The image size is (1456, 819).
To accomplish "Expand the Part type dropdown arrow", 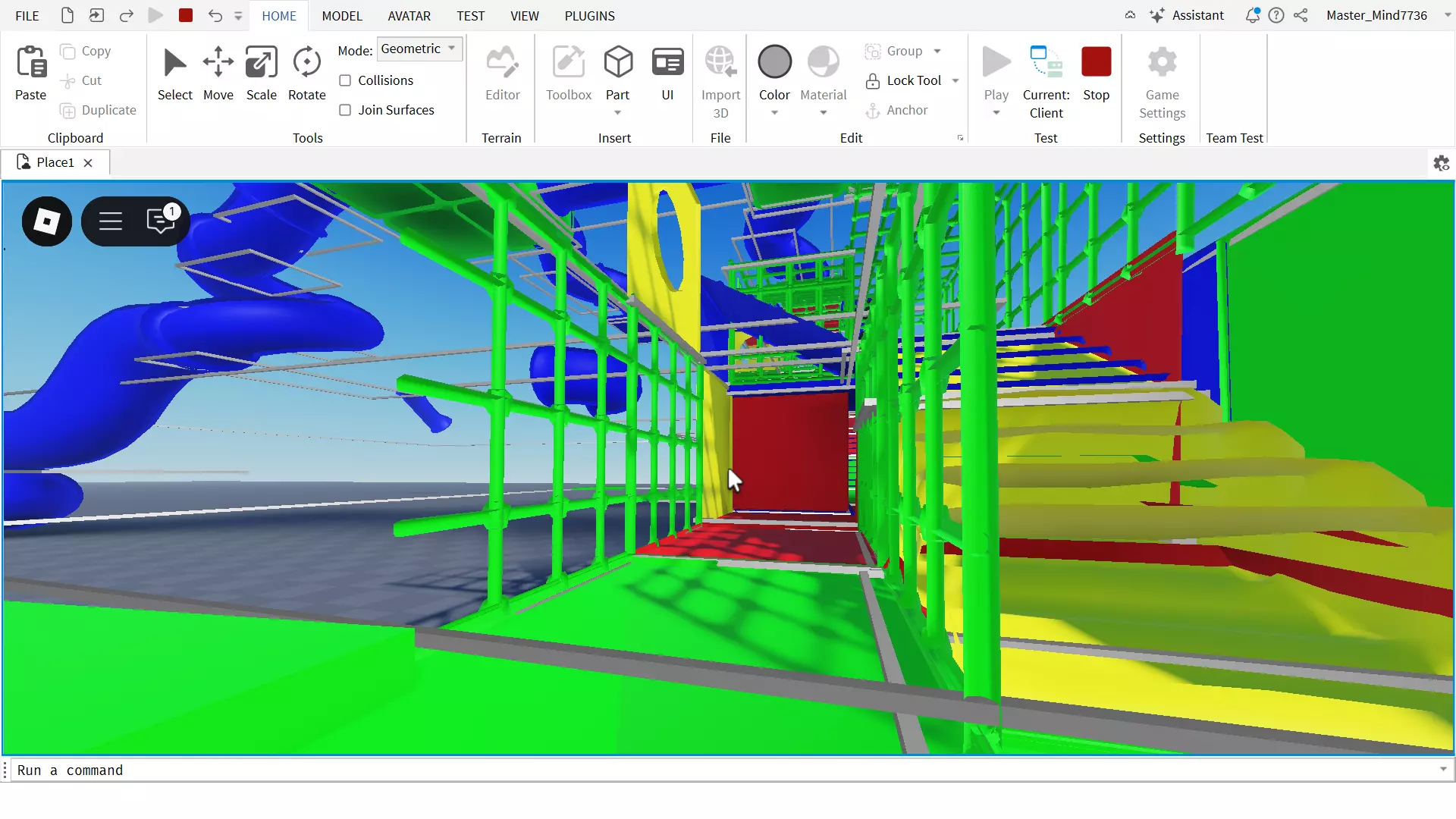I will point(617,113).
